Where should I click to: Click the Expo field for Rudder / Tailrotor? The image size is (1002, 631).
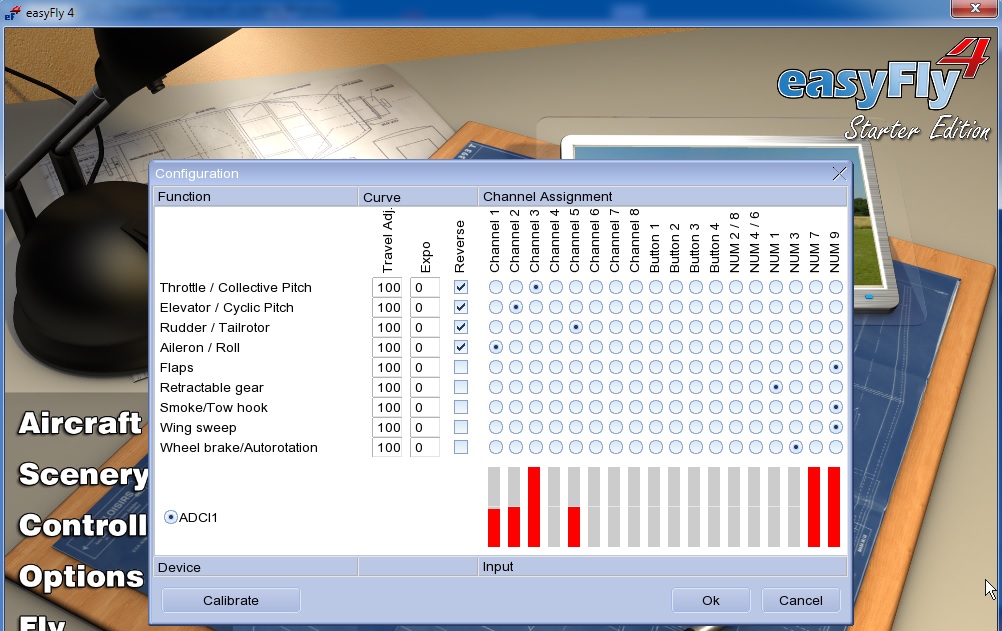(425, 327)
